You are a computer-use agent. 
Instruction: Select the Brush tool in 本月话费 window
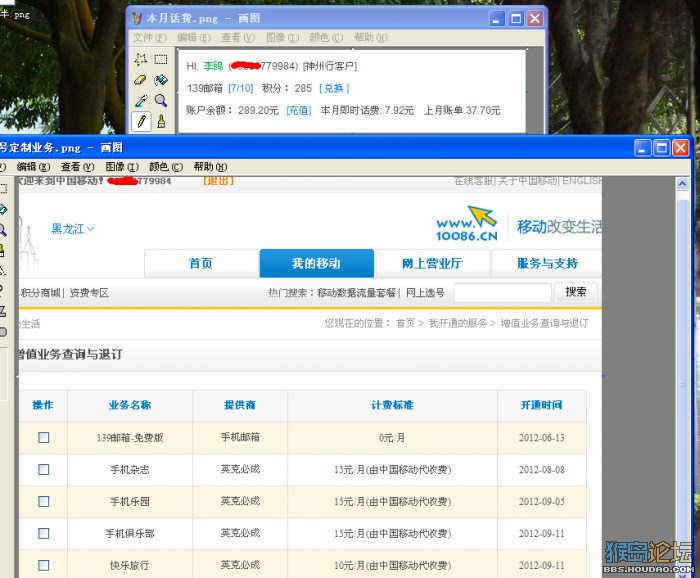point(161,121)
